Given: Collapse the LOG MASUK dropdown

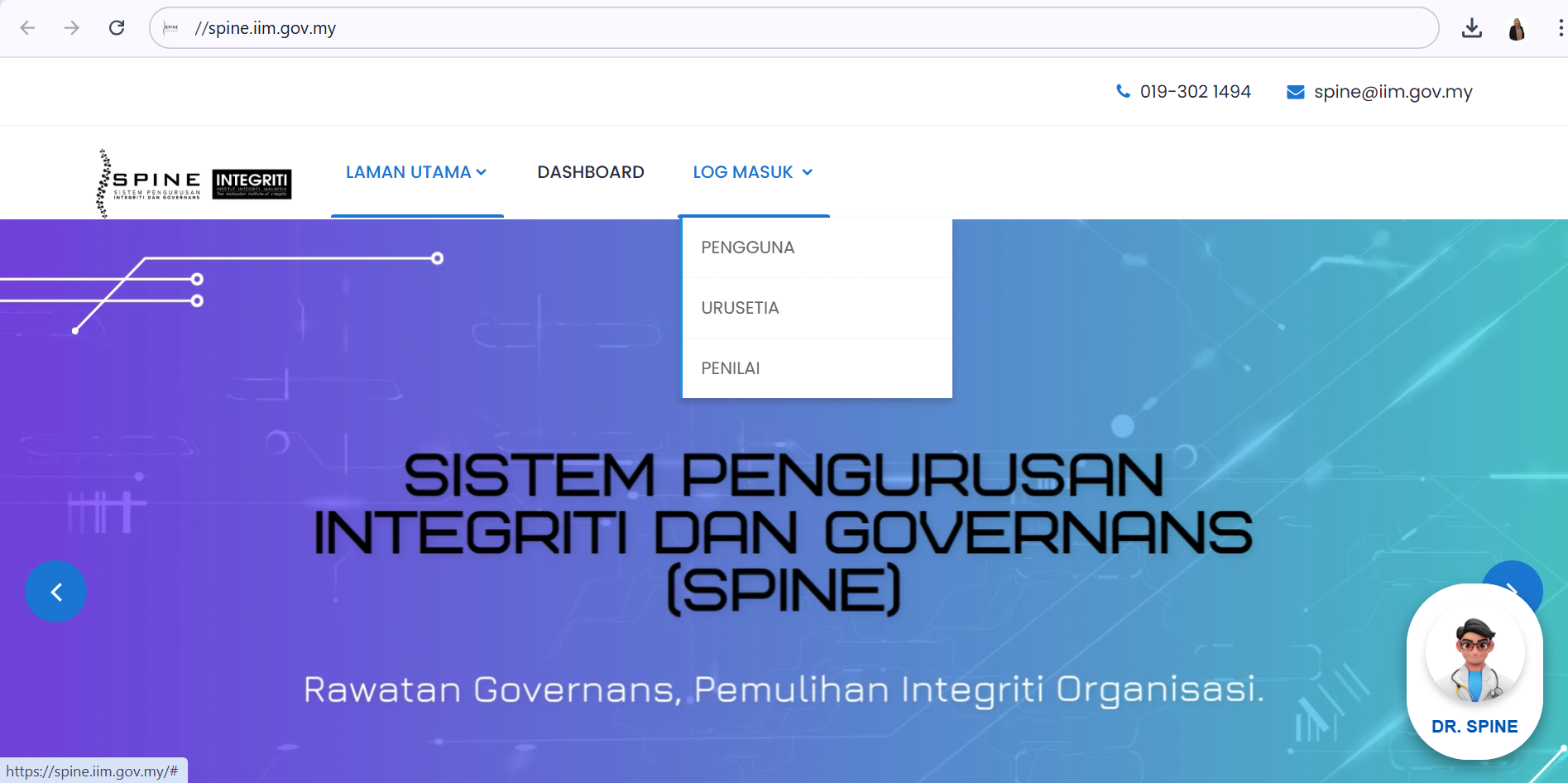Looking at the screenshot, I should click(x=752, y=172).
